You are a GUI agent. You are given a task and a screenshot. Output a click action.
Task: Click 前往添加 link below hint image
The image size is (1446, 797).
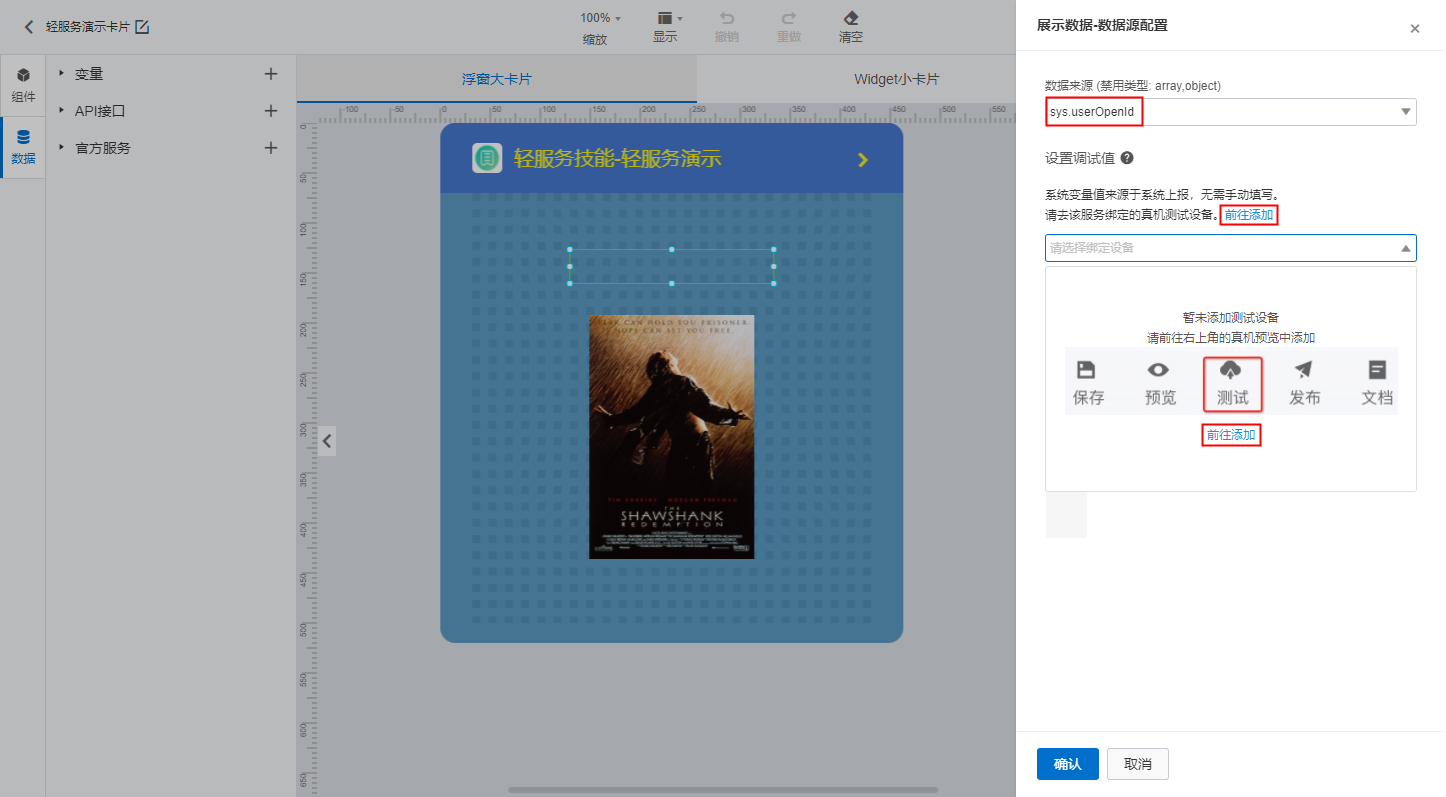1231,435
